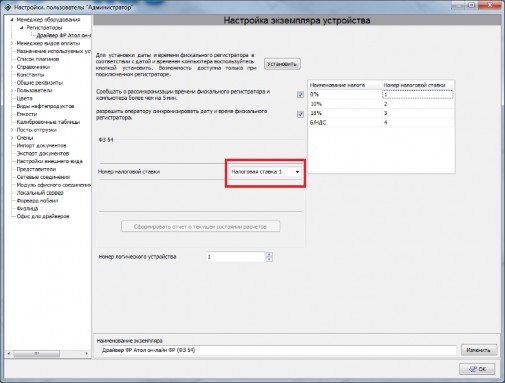Select Виды нефтепродуктов in the tree
This screenshot has height=383, width=505.
click(45, 106)
